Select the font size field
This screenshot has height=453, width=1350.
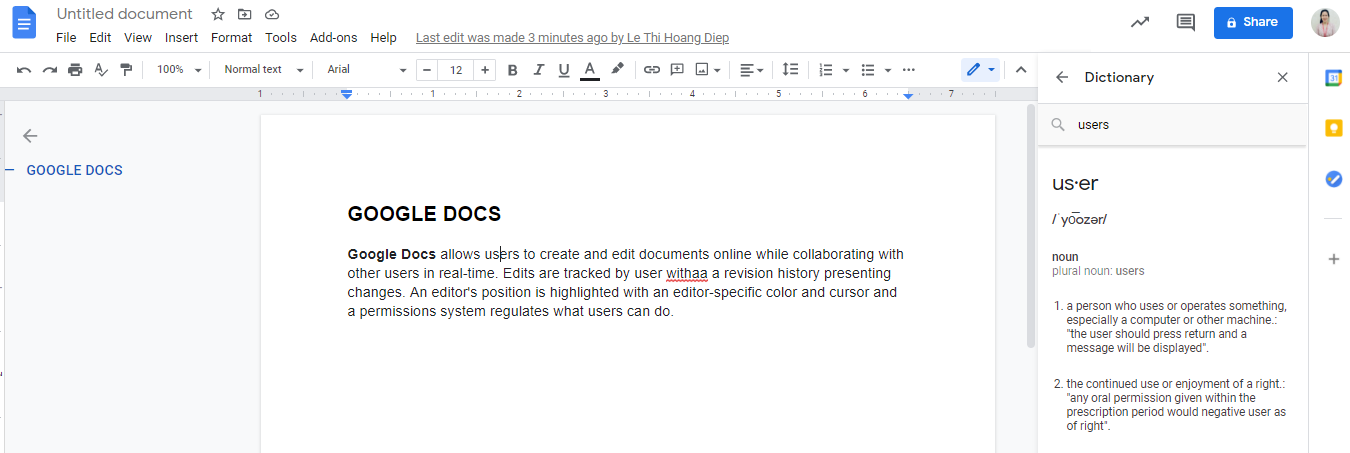tap(456, 70)
